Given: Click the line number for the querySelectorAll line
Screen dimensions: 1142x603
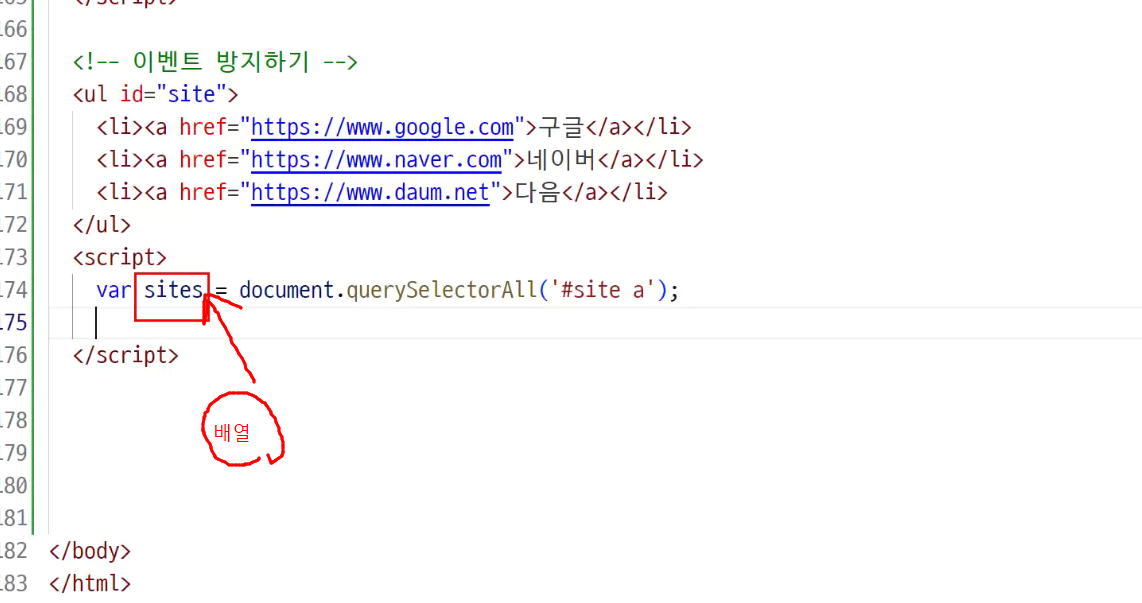Looking at the screenshot, I should [x=14, y=291].
